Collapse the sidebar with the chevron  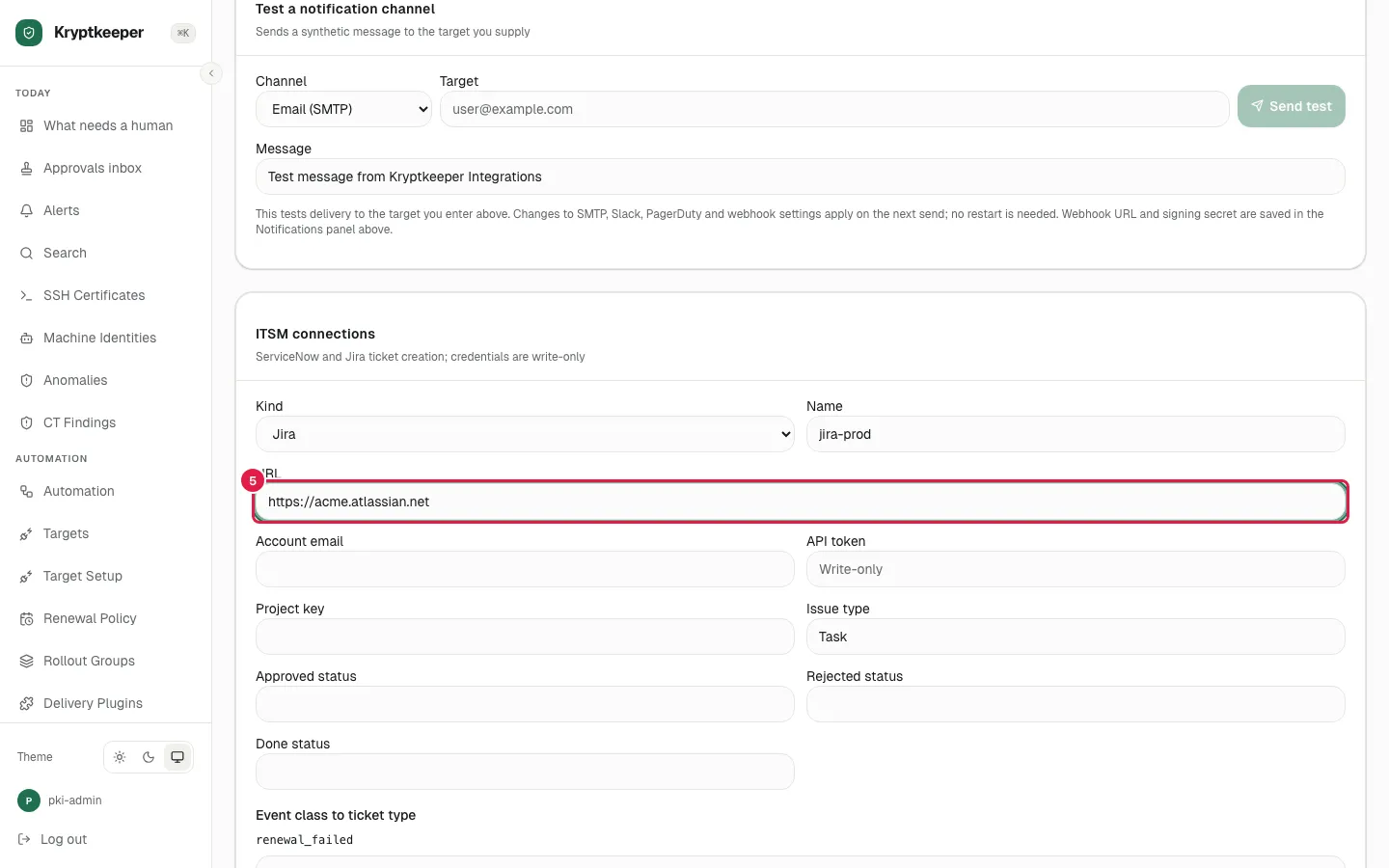pyautogui.click(x=211, y=73)
